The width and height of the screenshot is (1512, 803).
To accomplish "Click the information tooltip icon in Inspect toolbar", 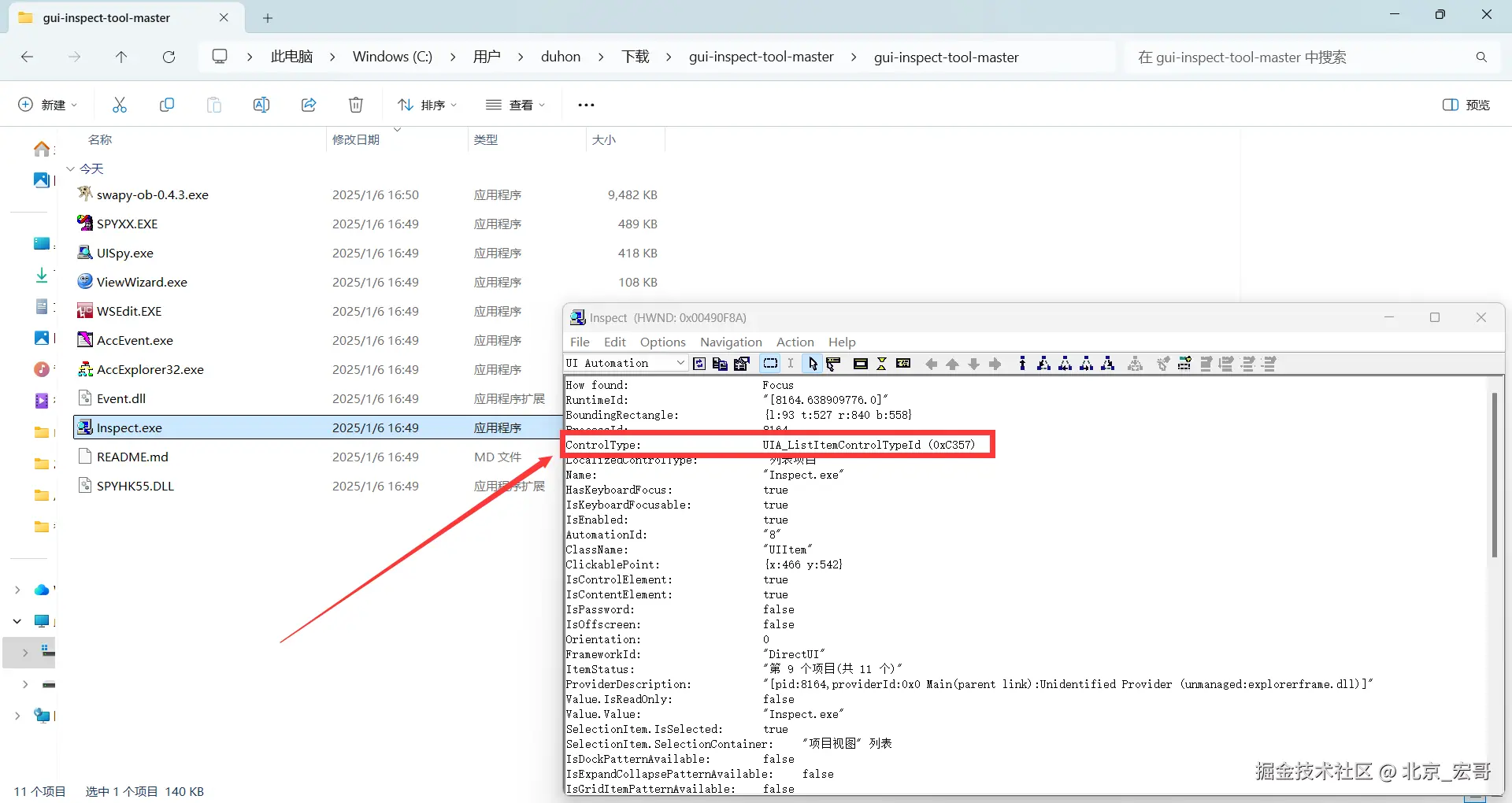I will pyautogui.click(x=904, y=364).
